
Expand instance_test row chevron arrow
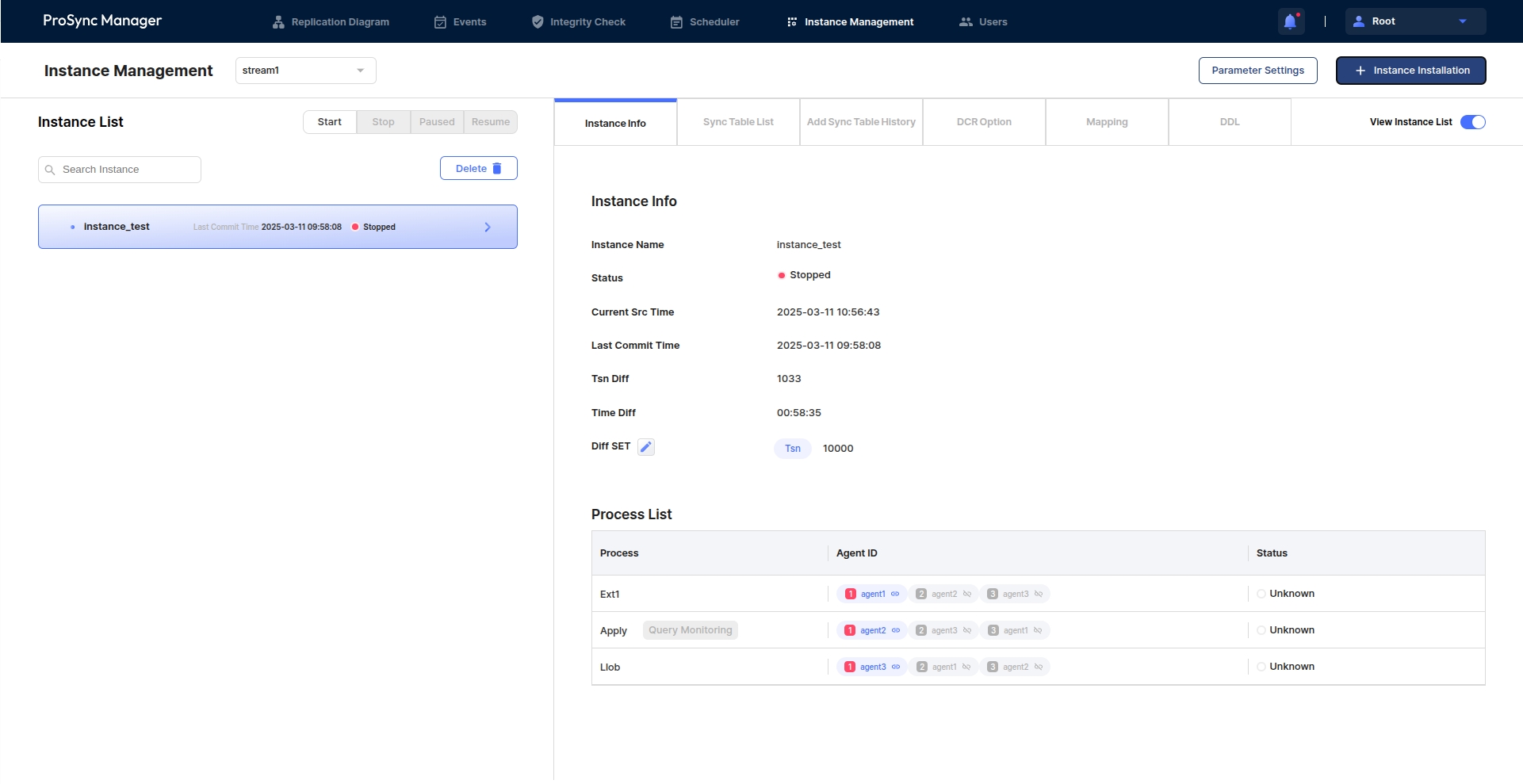coord(488,228)
